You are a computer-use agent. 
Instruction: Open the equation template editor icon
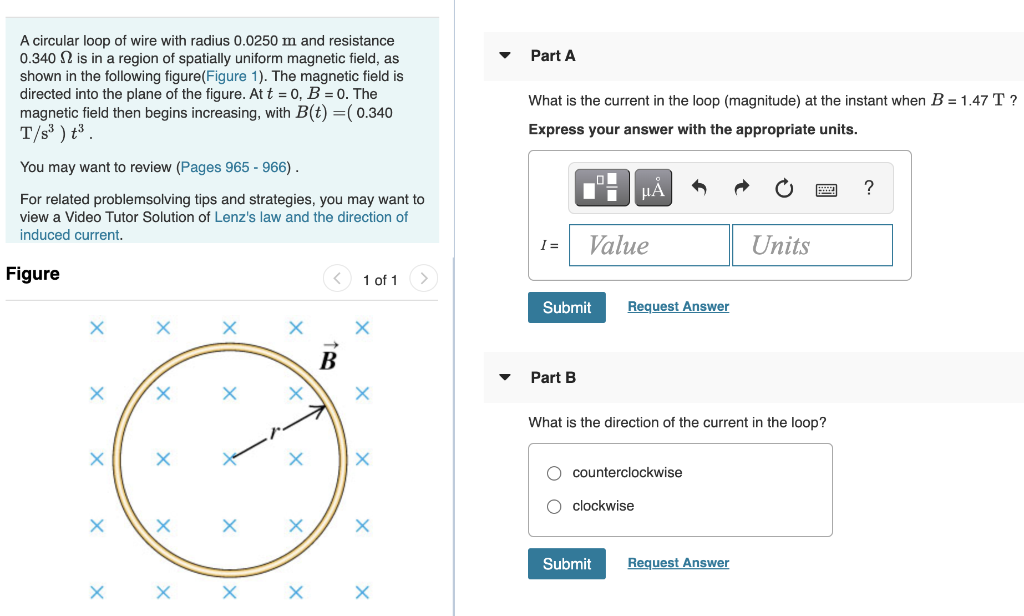tap(601, 187)
